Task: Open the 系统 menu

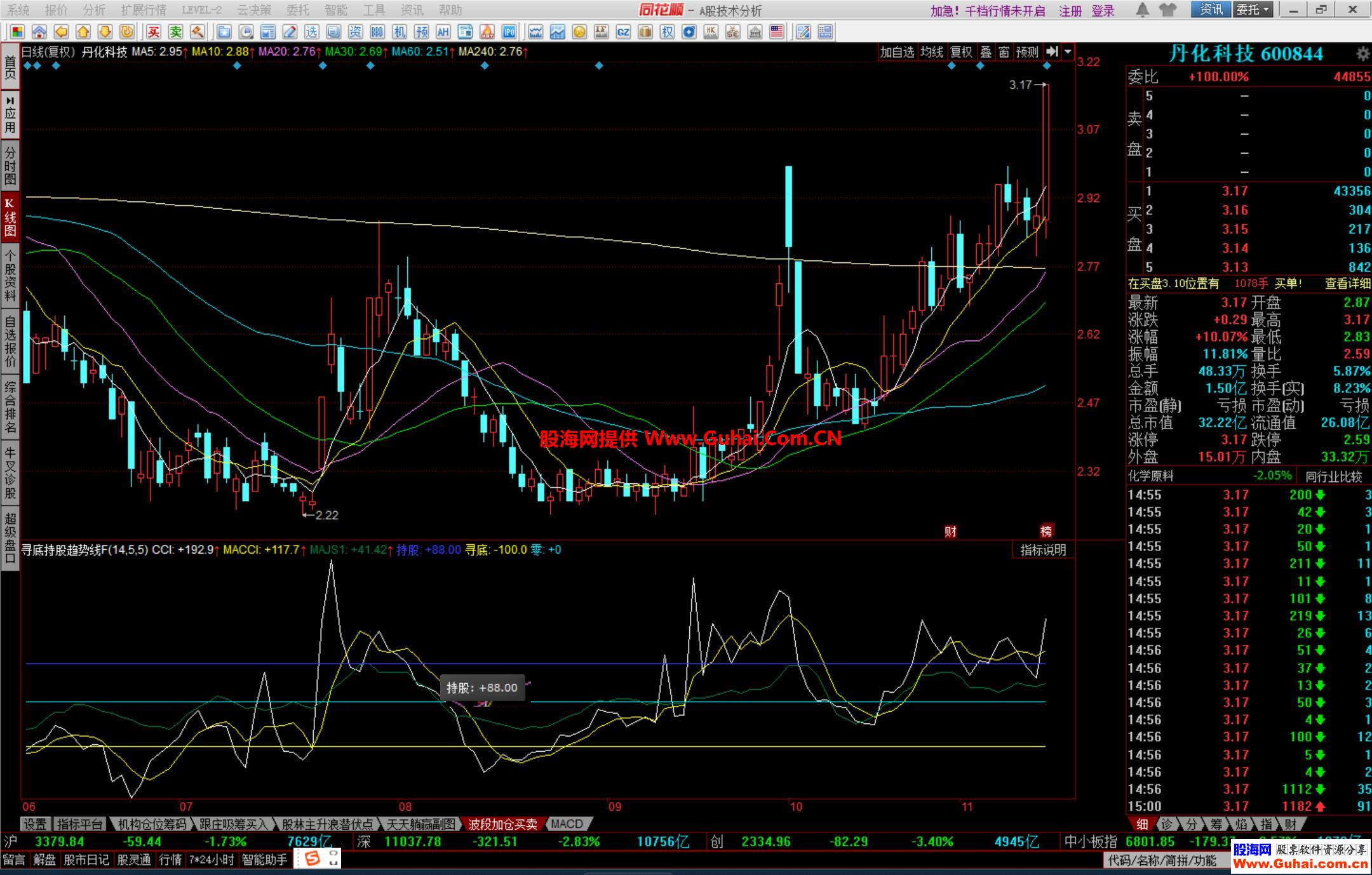Action: pos(18,10)
